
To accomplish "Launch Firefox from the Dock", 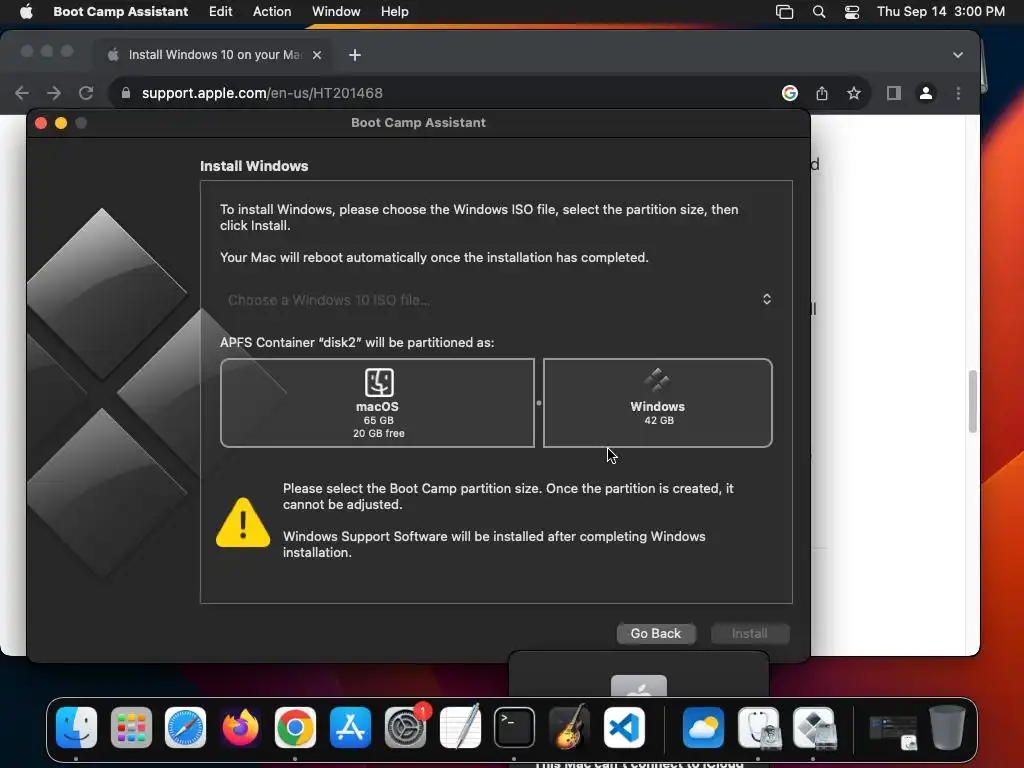I will pyautogui.click(x=240, y=728).
